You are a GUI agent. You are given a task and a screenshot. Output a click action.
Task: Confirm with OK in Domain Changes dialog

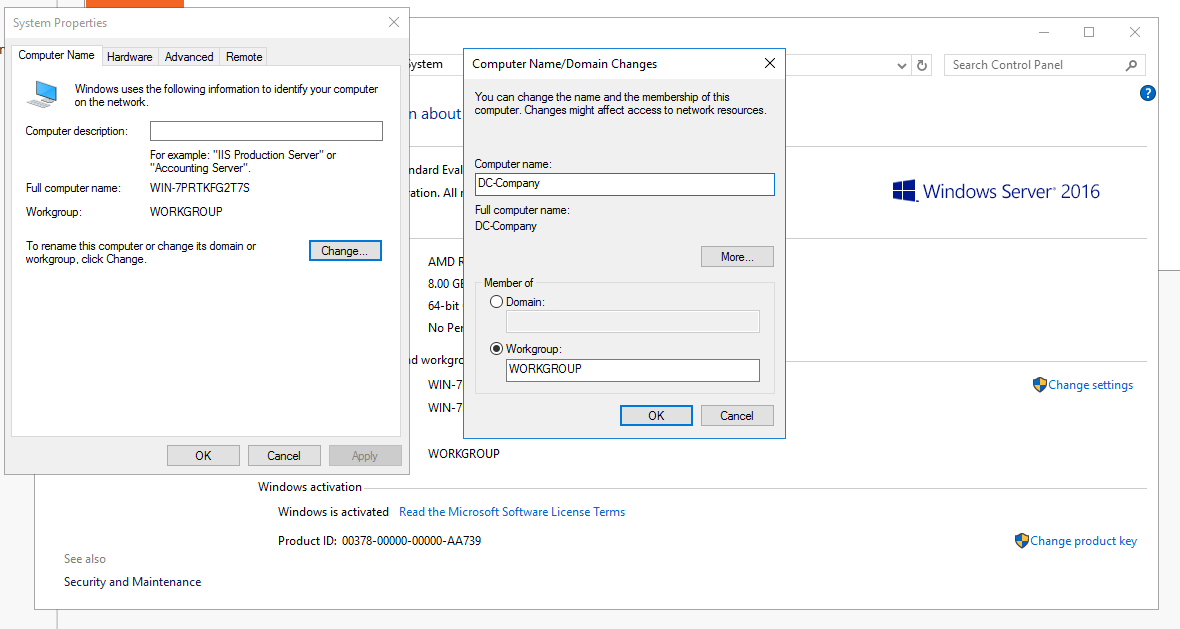(656, 416)
